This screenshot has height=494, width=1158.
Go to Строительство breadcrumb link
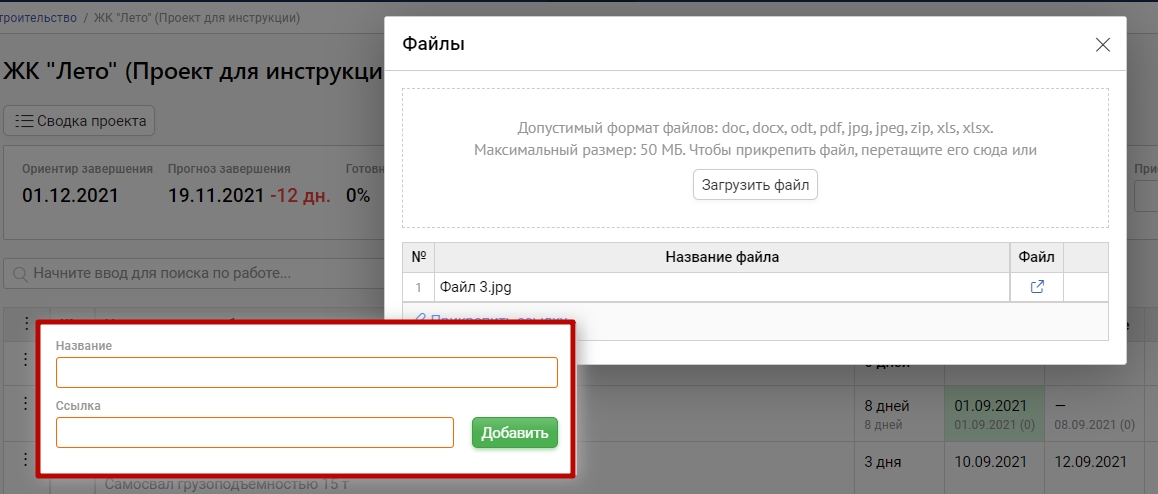point(40,18)
